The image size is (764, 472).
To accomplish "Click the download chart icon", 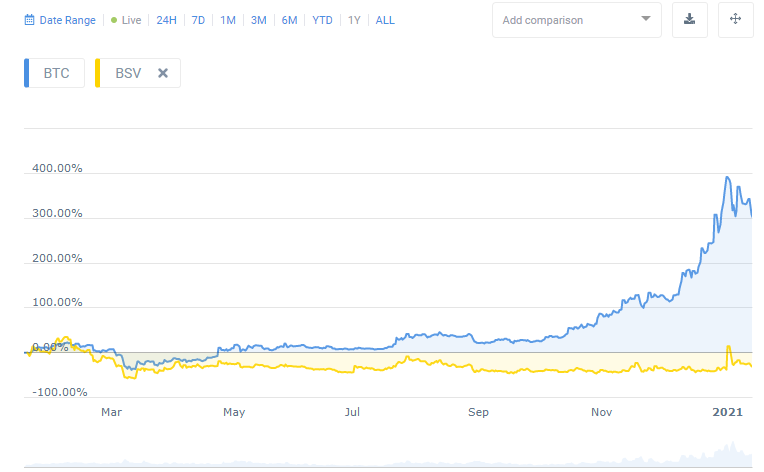I will point(690,19).
